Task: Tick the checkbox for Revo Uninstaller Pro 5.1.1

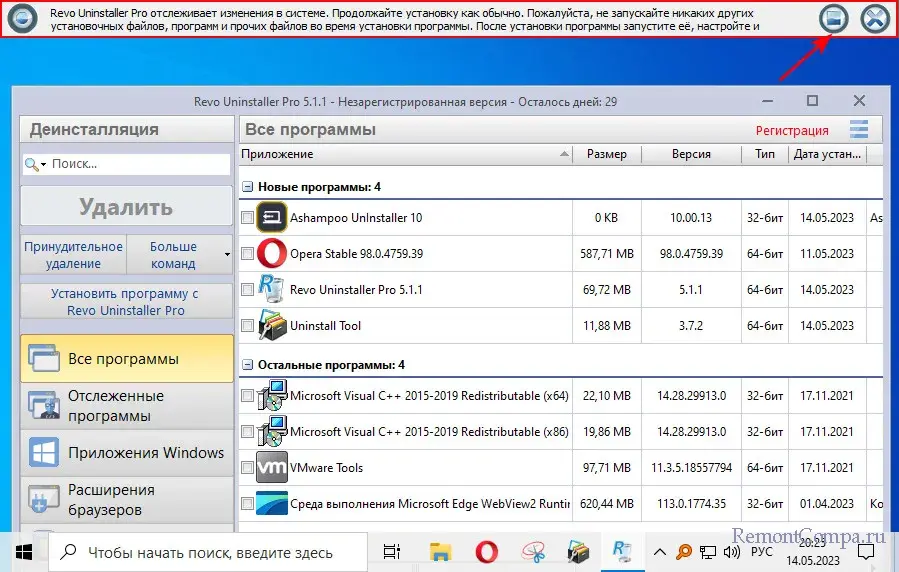Action: (x=248, y=290)
